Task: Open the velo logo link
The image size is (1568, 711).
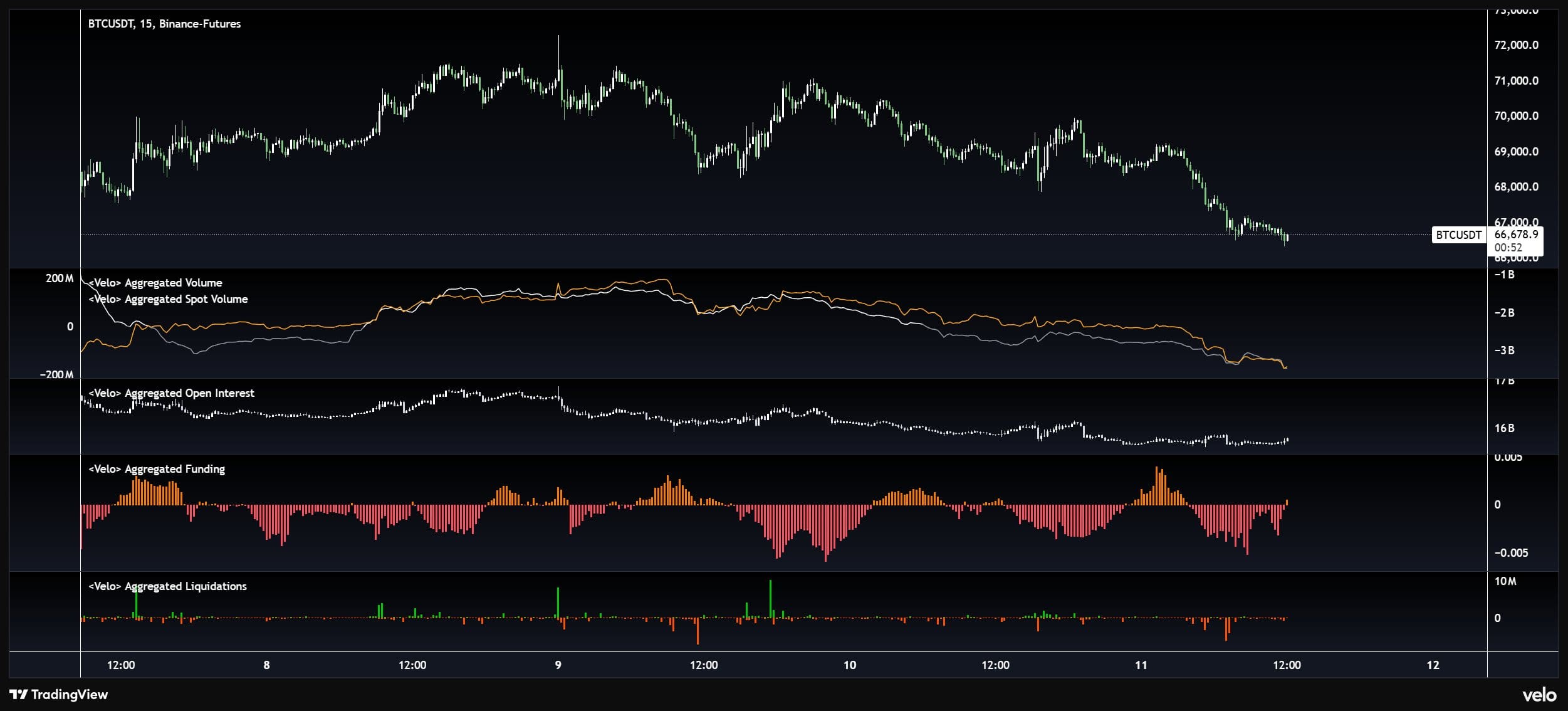Action: pos(1539,695)
